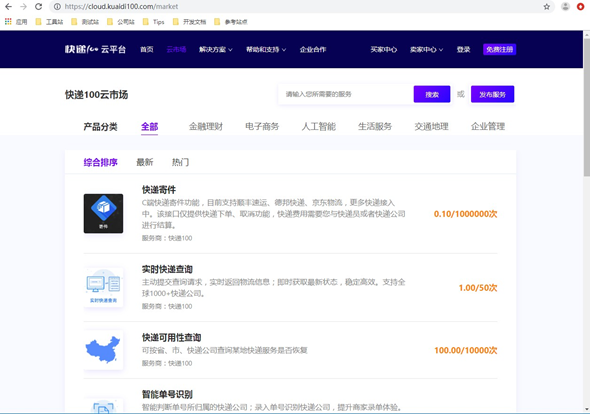The image size is (590, 414).
Task: Click the 登录 login link
Action: (x=463, y=49)
